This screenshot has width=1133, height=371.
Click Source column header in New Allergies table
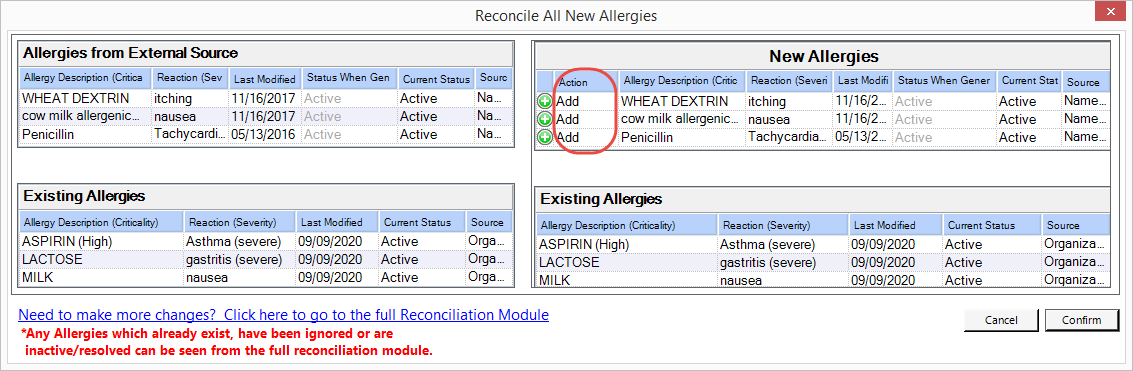tap(1085, 82)
